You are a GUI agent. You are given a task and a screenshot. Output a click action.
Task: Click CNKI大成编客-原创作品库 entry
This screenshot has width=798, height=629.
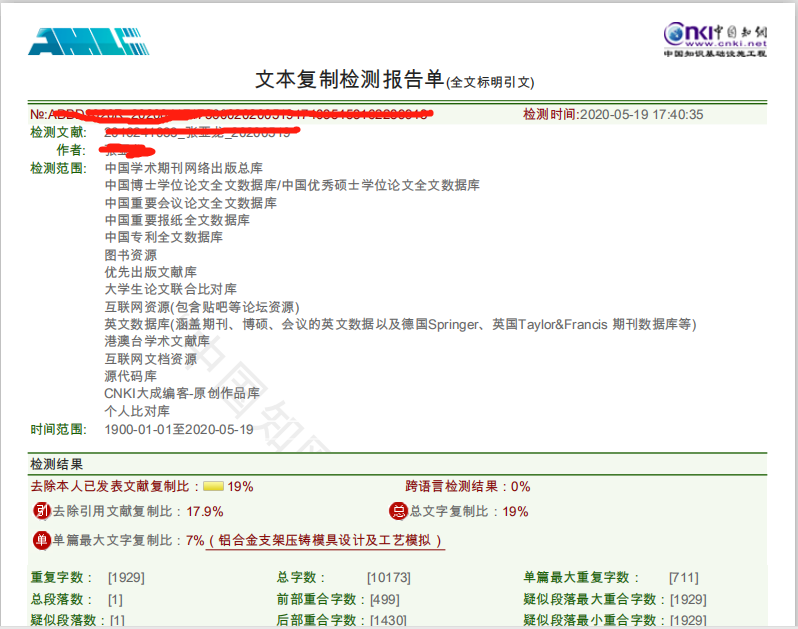(x=182, y=393)
